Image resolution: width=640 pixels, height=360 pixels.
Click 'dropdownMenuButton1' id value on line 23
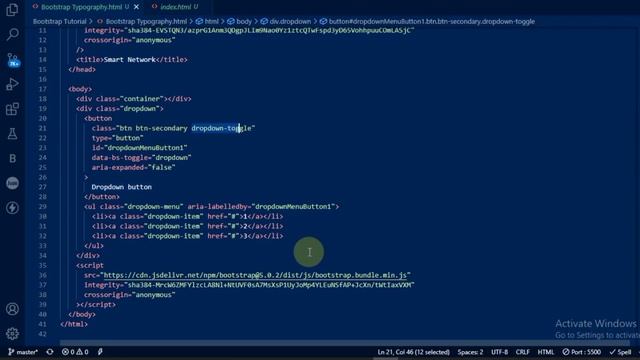(146, 148)
